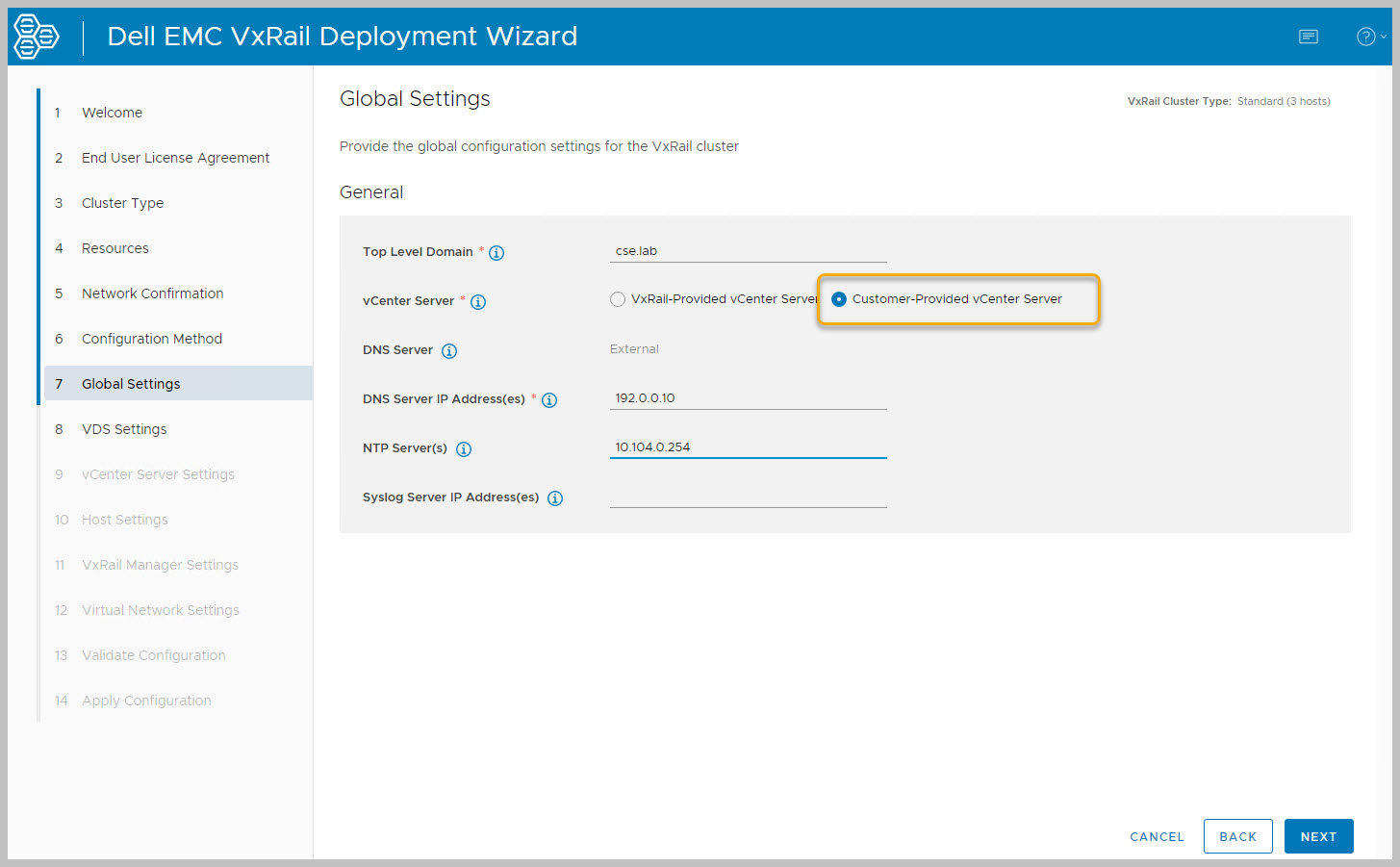Open the Cluster Type wizard step
1400x867 pixels.
pyautogui.click(x=122, y=203)
